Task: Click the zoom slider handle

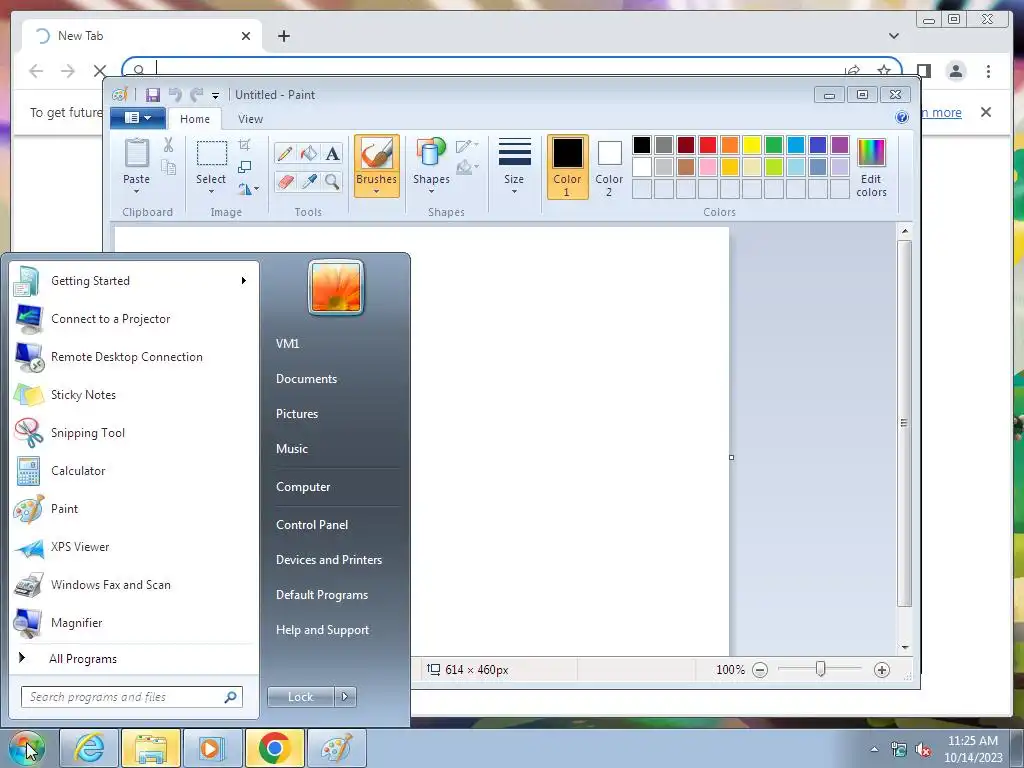Action: point(820,669)
